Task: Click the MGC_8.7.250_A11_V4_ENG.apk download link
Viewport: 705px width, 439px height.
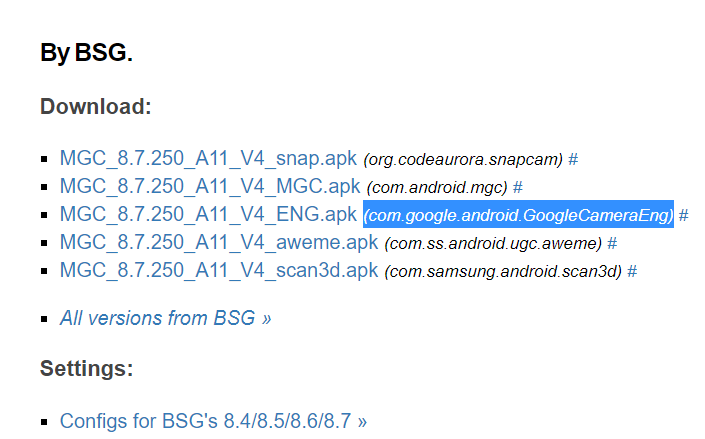Action: click(x=207, y=214)
